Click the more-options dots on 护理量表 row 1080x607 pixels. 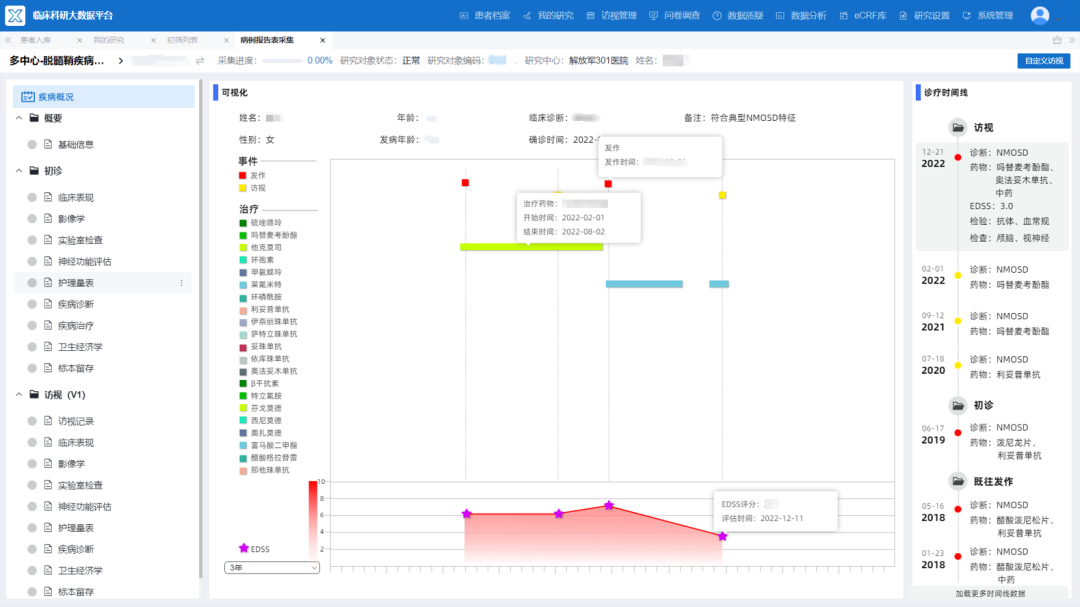coord(182,282)
